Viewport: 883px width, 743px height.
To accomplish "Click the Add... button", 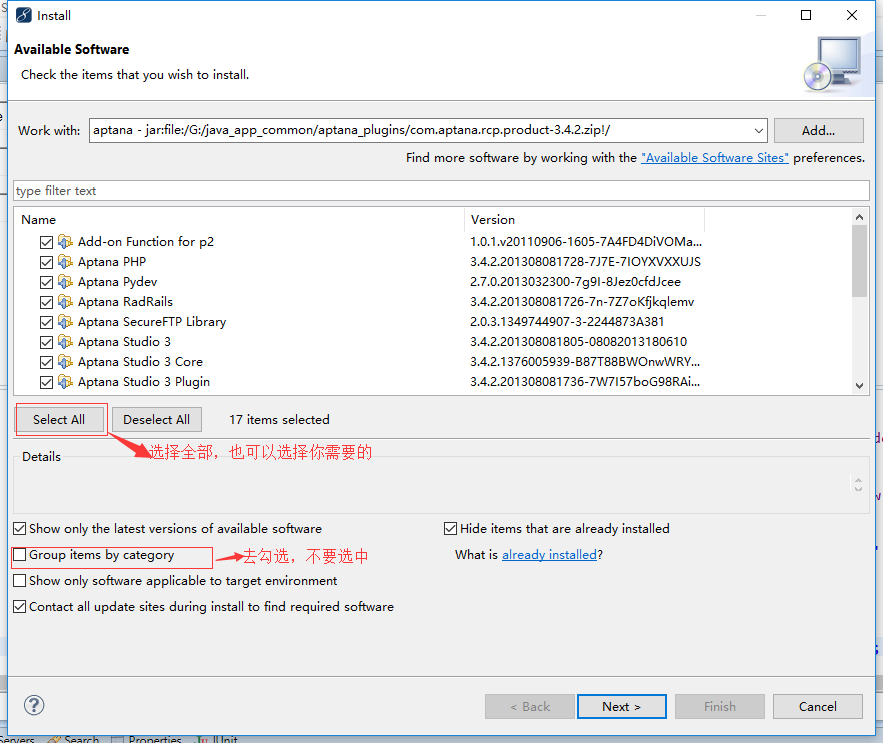I will 818,131.
